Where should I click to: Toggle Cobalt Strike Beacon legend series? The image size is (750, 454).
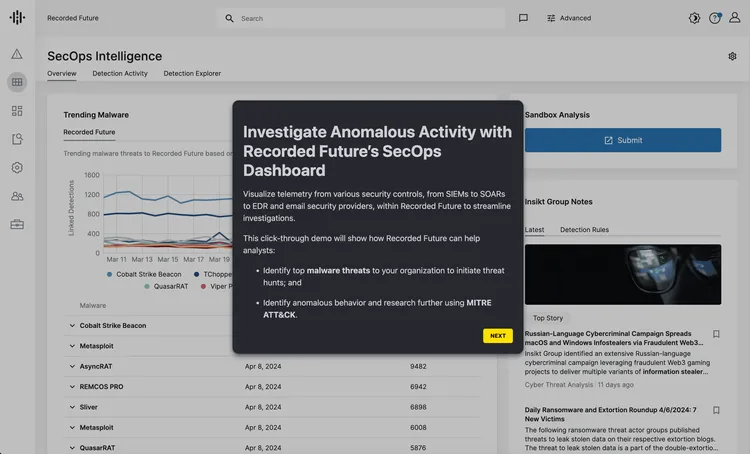[x=143, y=273]
